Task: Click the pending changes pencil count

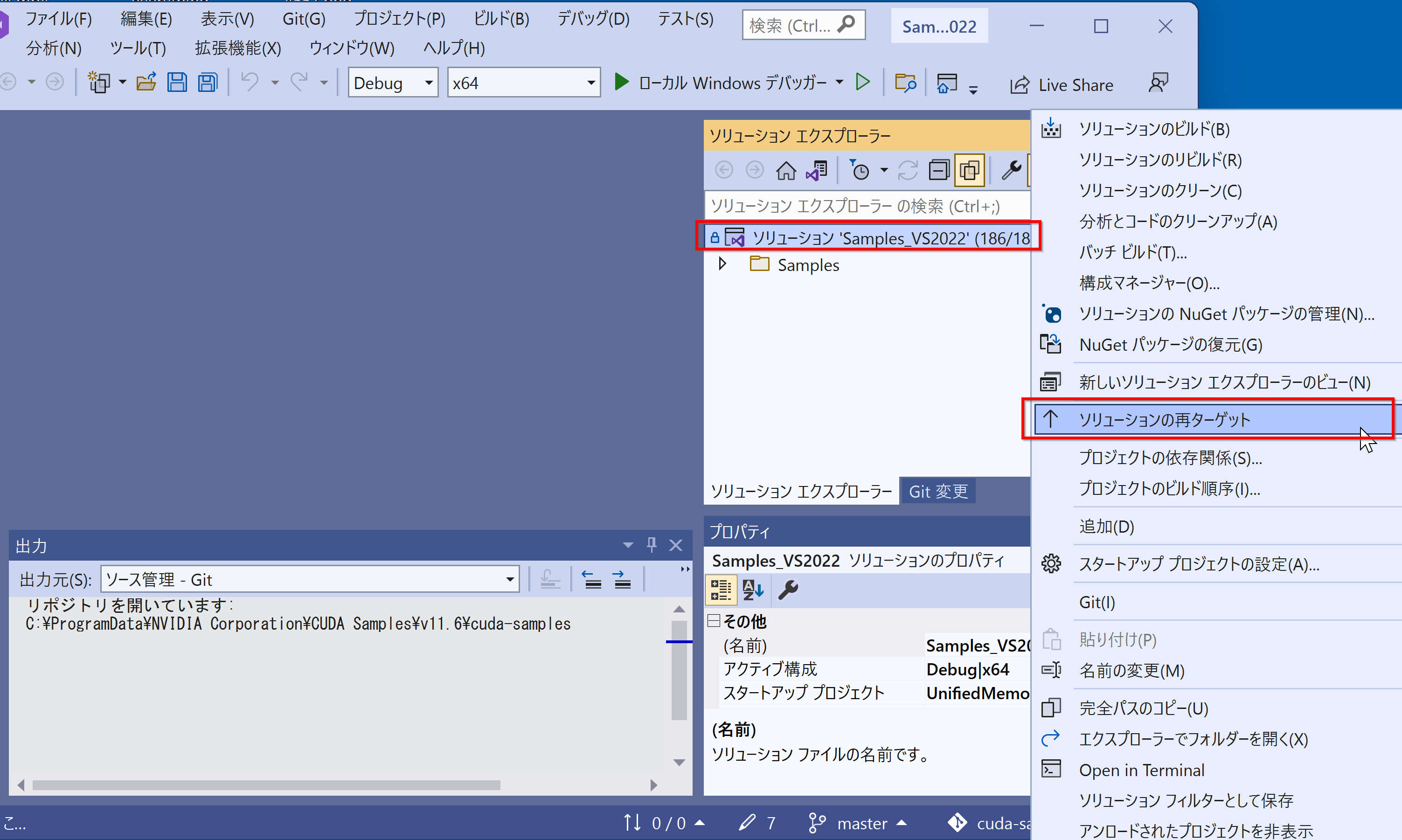Action: click(x=757, y=823)
